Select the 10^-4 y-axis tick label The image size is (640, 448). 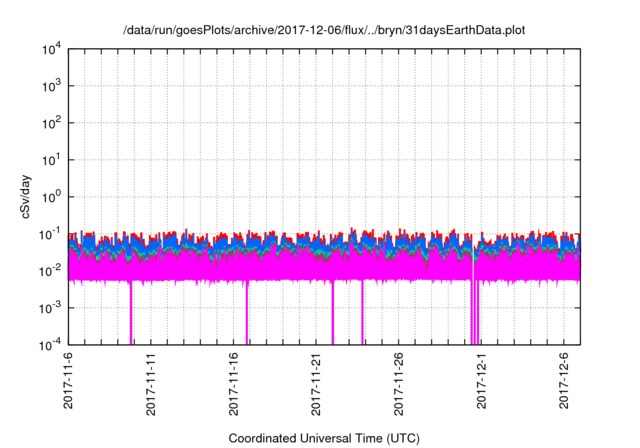(x=50, y=346)
